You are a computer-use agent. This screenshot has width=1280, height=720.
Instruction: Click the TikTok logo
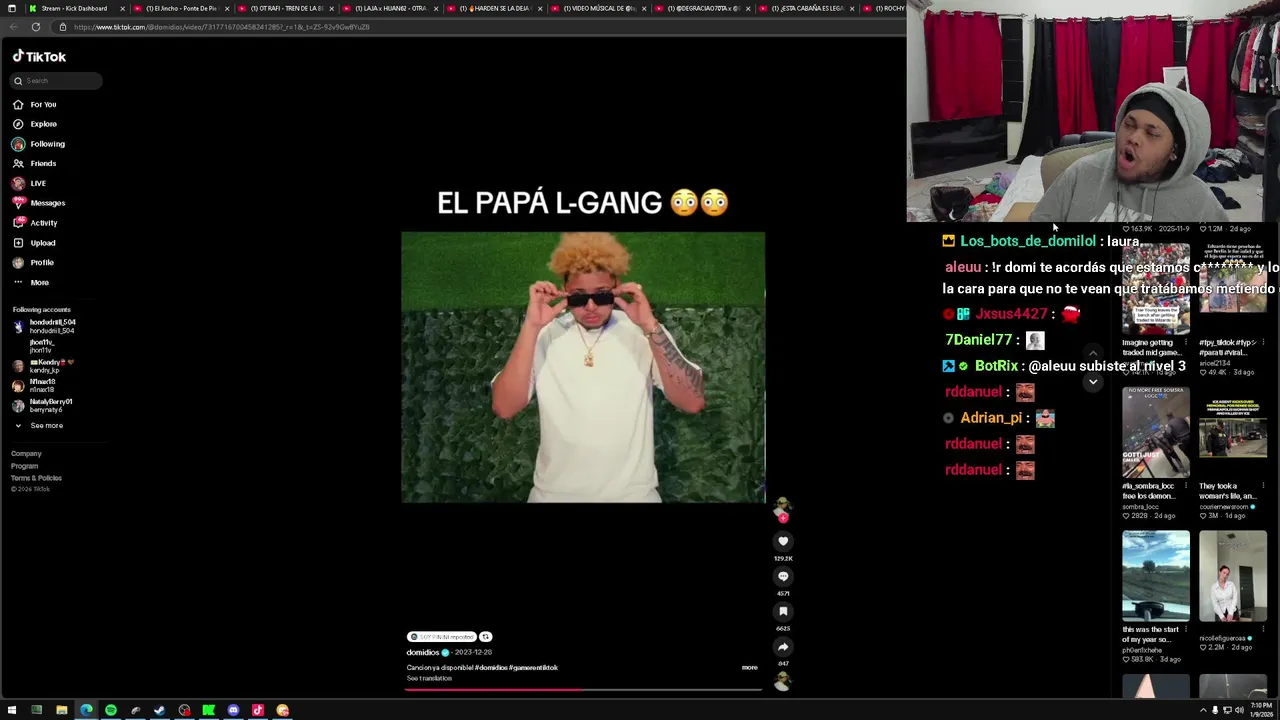pyautogui.click(x=39, y=57)
